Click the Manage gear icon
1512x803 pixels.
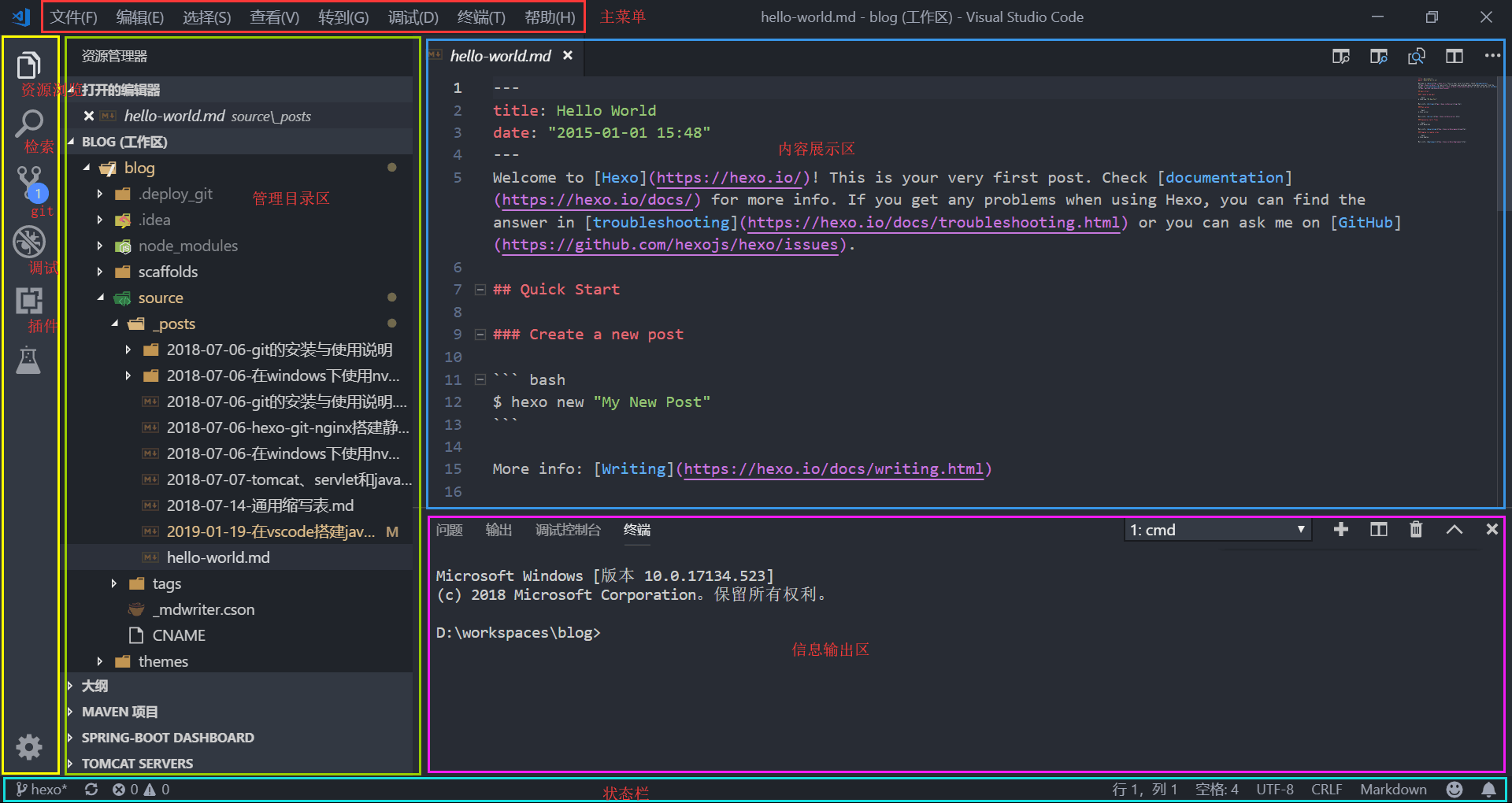(x=29, y=746)
